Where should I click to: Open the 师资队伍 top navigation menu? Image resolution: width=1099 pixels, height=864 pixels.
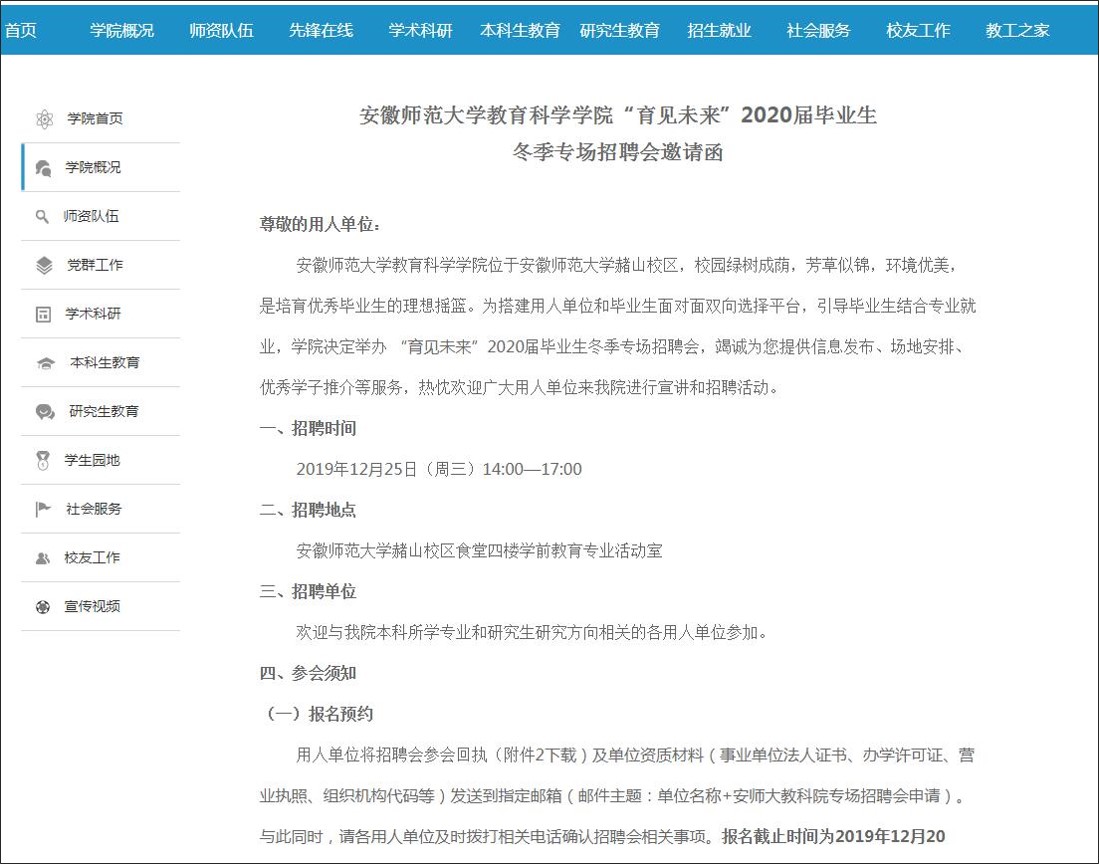[221, 30]
